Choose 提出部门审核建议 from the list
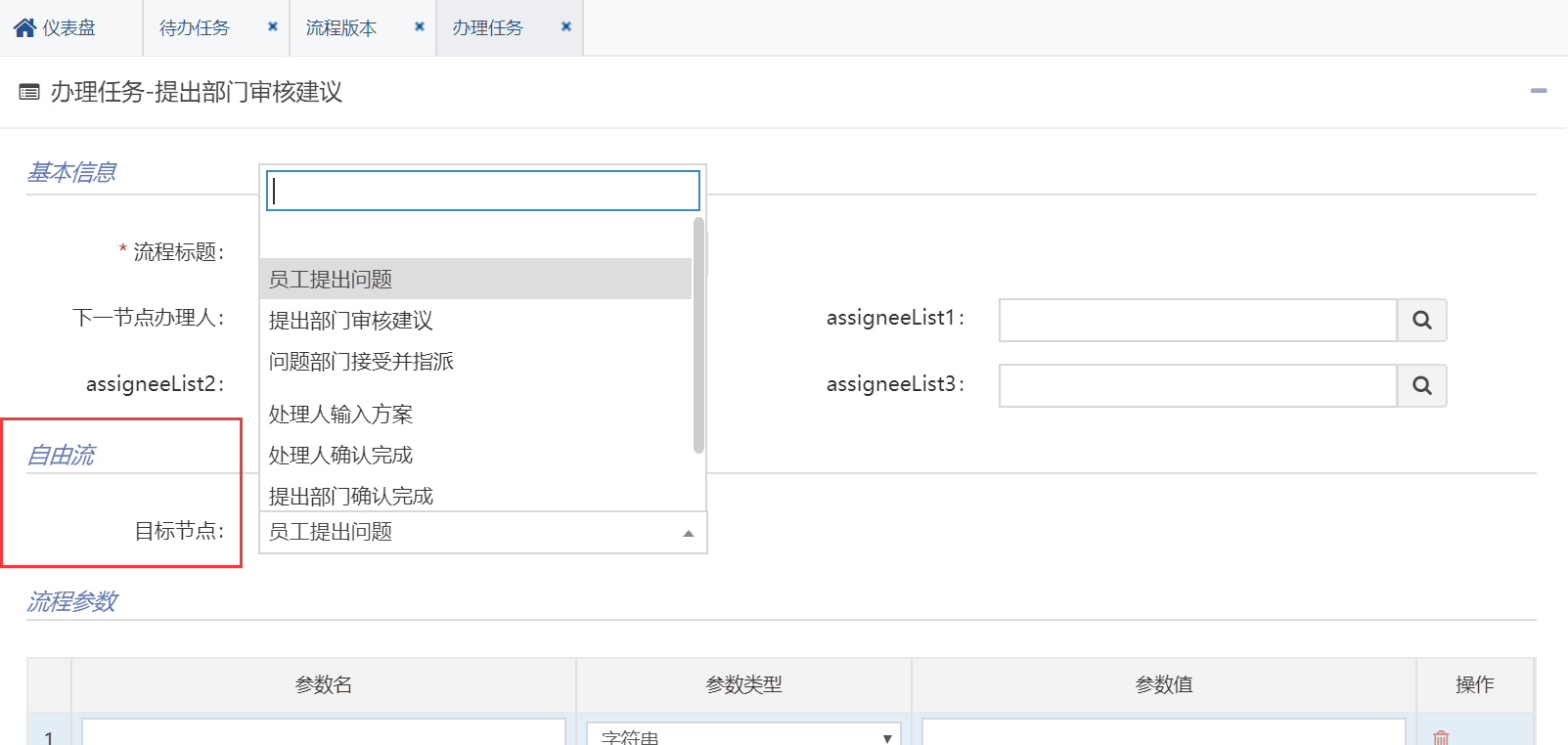The height and width of the screenshot is (745, 1568). point(475,320)
